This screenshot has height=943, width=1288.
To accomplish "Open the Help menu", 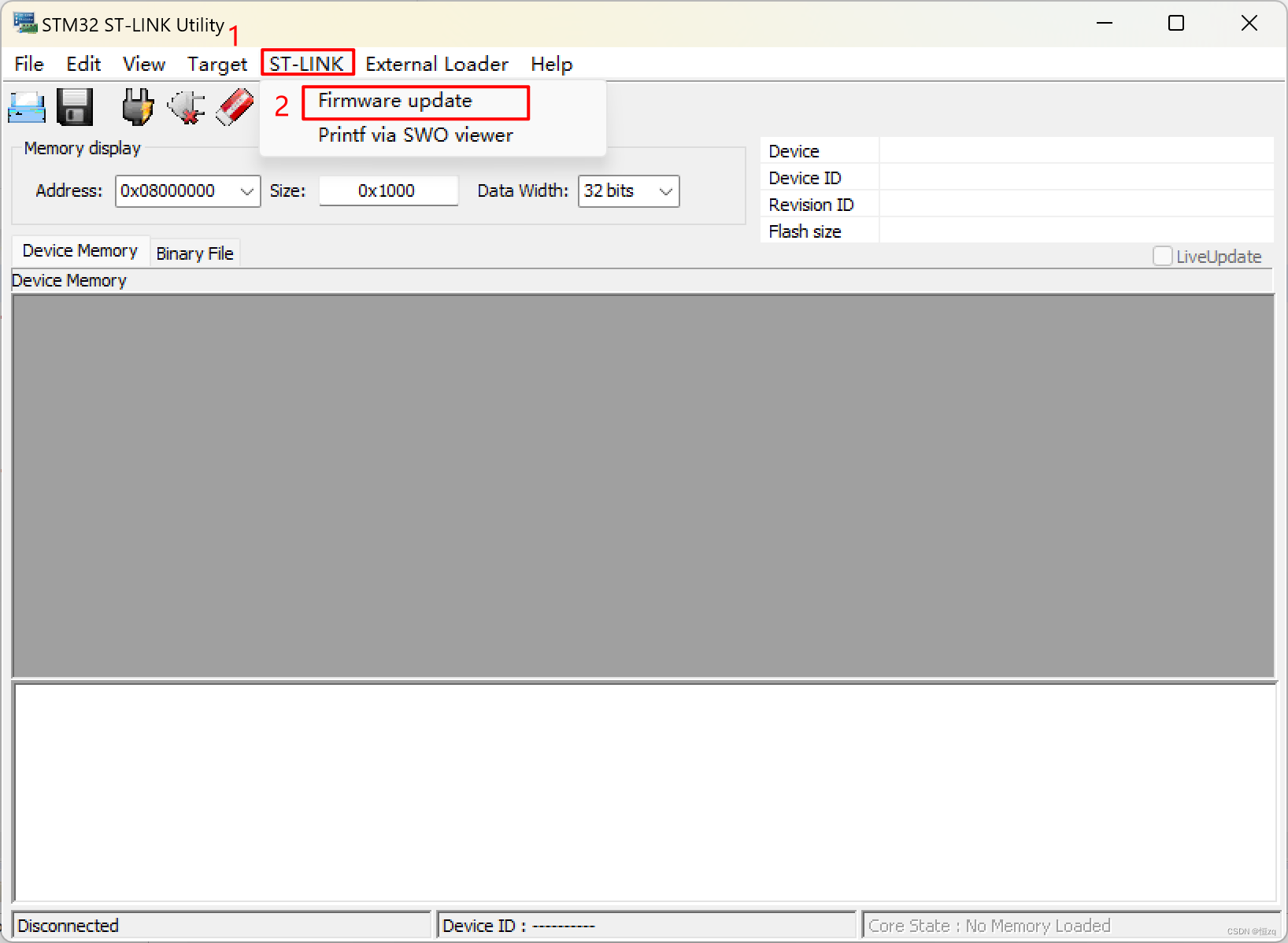I will point(551,64).
